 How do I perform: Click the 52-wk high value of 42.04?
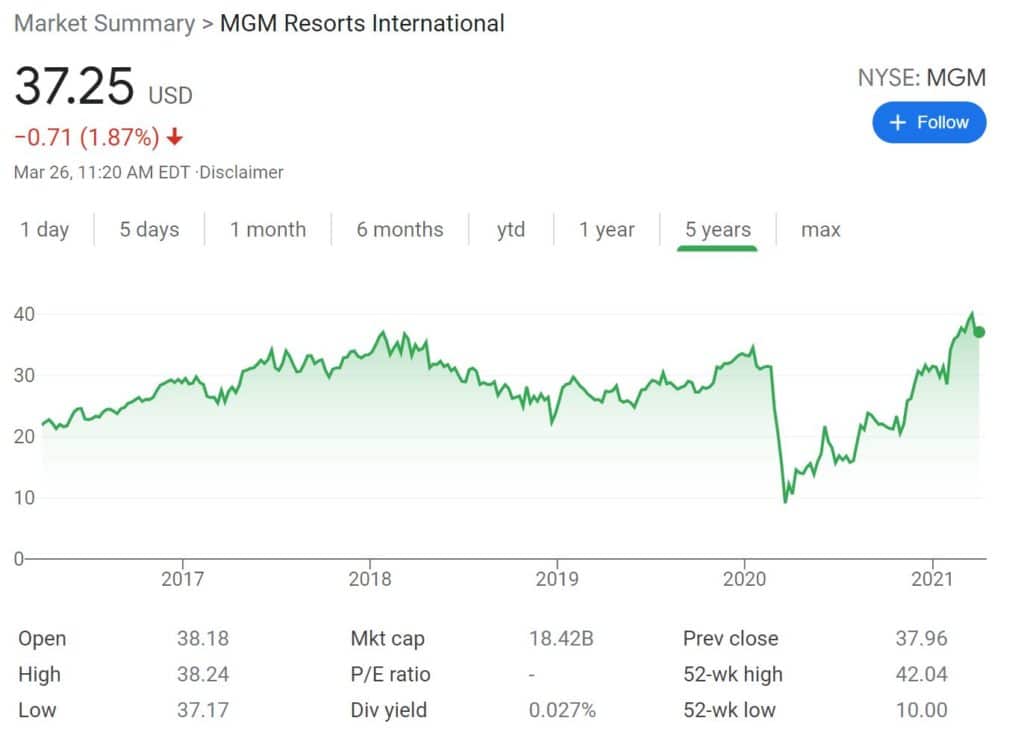coord(920,674)
